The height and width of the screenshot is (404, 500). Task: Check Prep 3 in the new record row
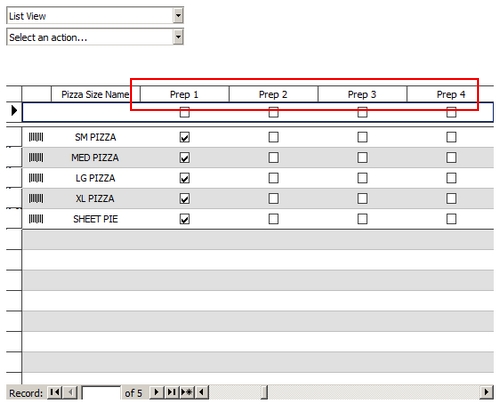point(362,112)
